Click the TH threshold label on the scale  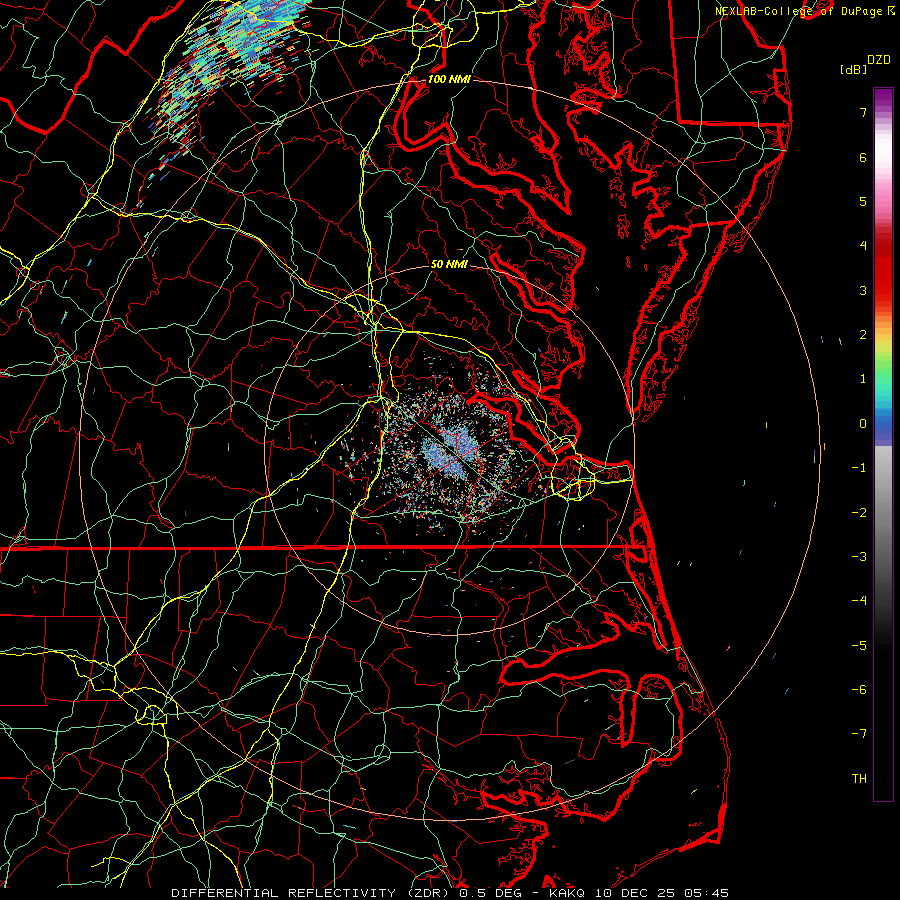pos(859,779)
